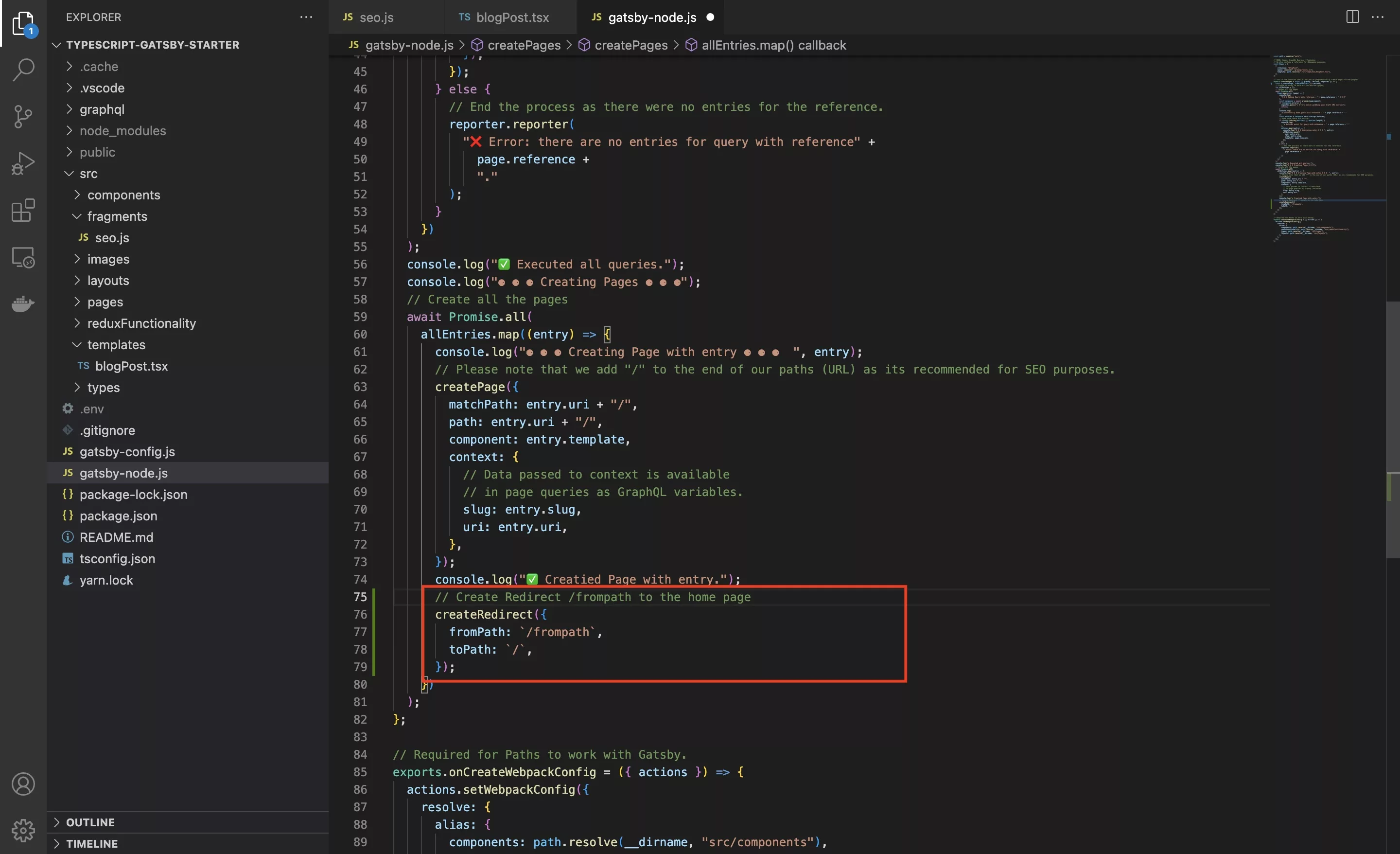Split the editor to the right

[1352, 17]
